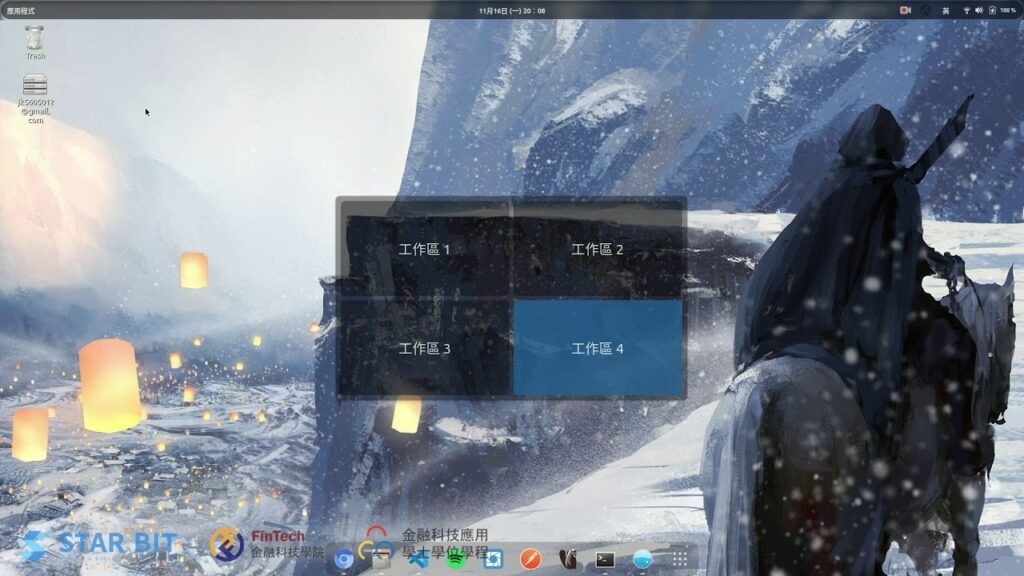Launch Chromium browser from the dock
The image size is (1024, 576).
[x=344, y=559]
